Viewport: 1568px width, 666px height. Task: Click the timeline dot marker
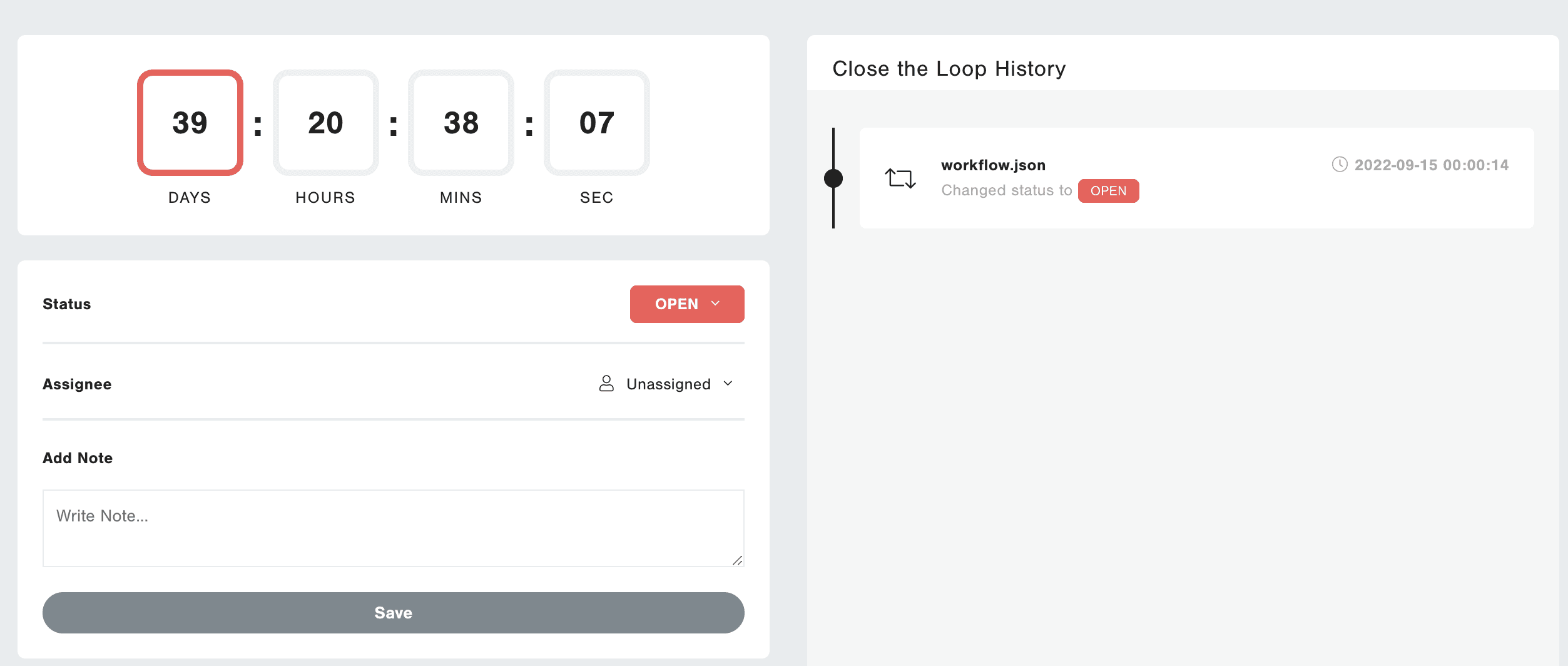click(833, 178)
